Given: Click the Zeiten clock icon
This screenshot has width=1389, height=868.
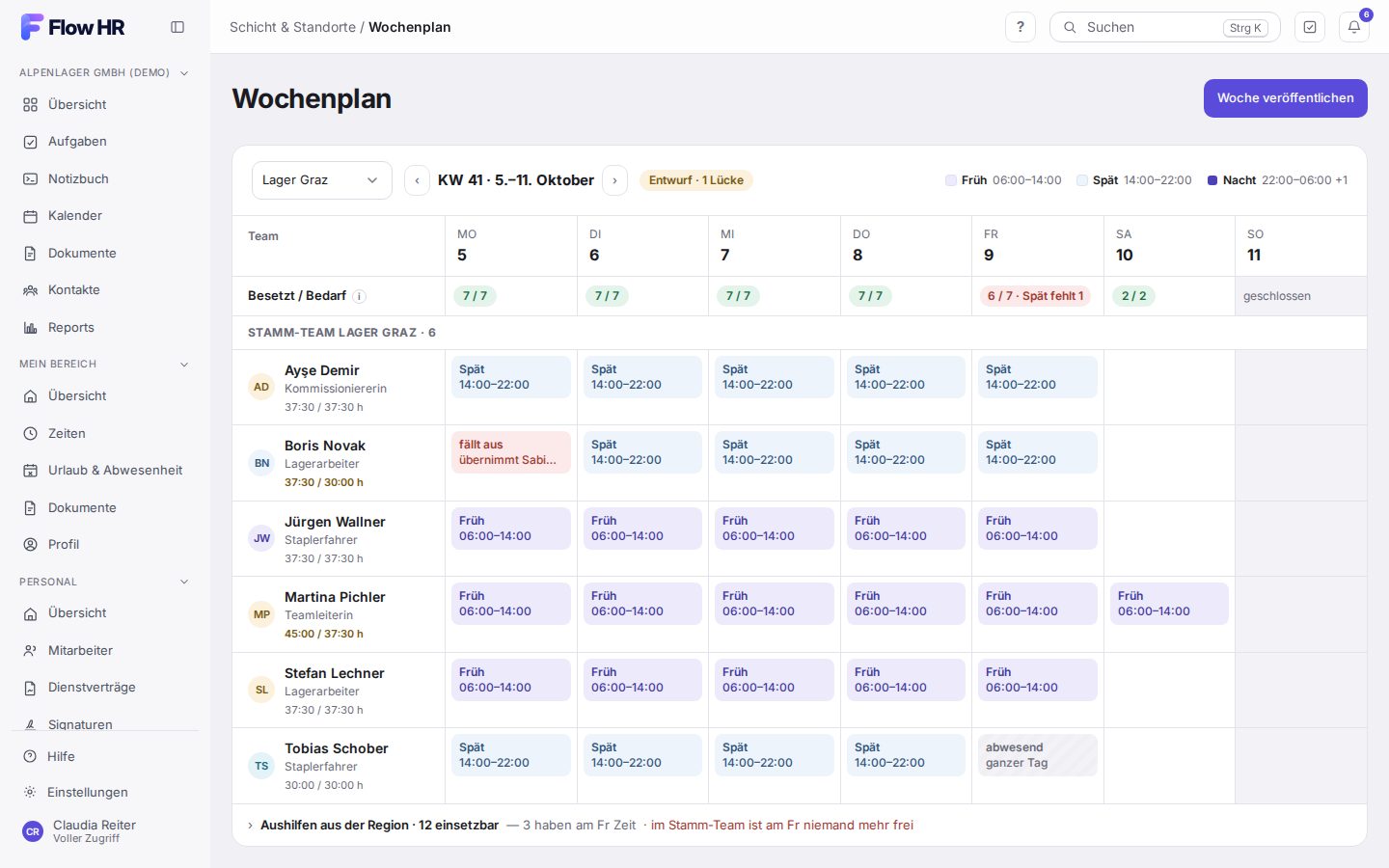Looking at the screenshot, I should tap(31, 434).
